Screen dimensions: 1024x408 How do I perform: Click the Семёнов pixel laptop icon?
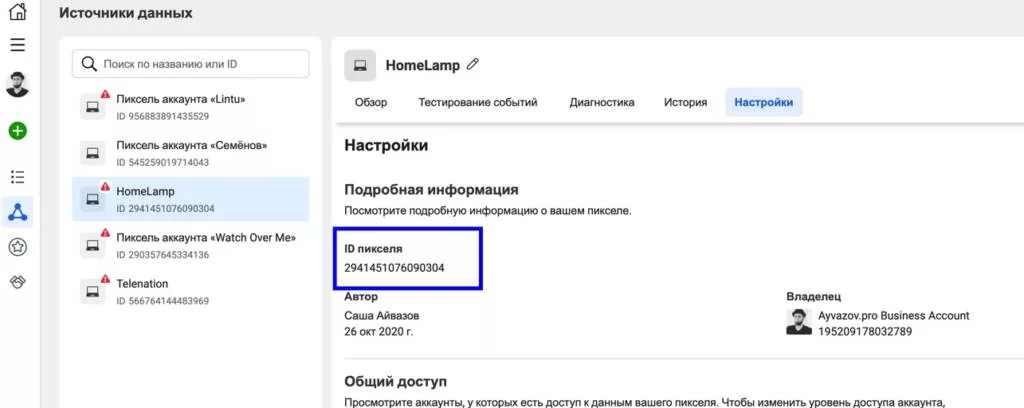tap(93, 153)
